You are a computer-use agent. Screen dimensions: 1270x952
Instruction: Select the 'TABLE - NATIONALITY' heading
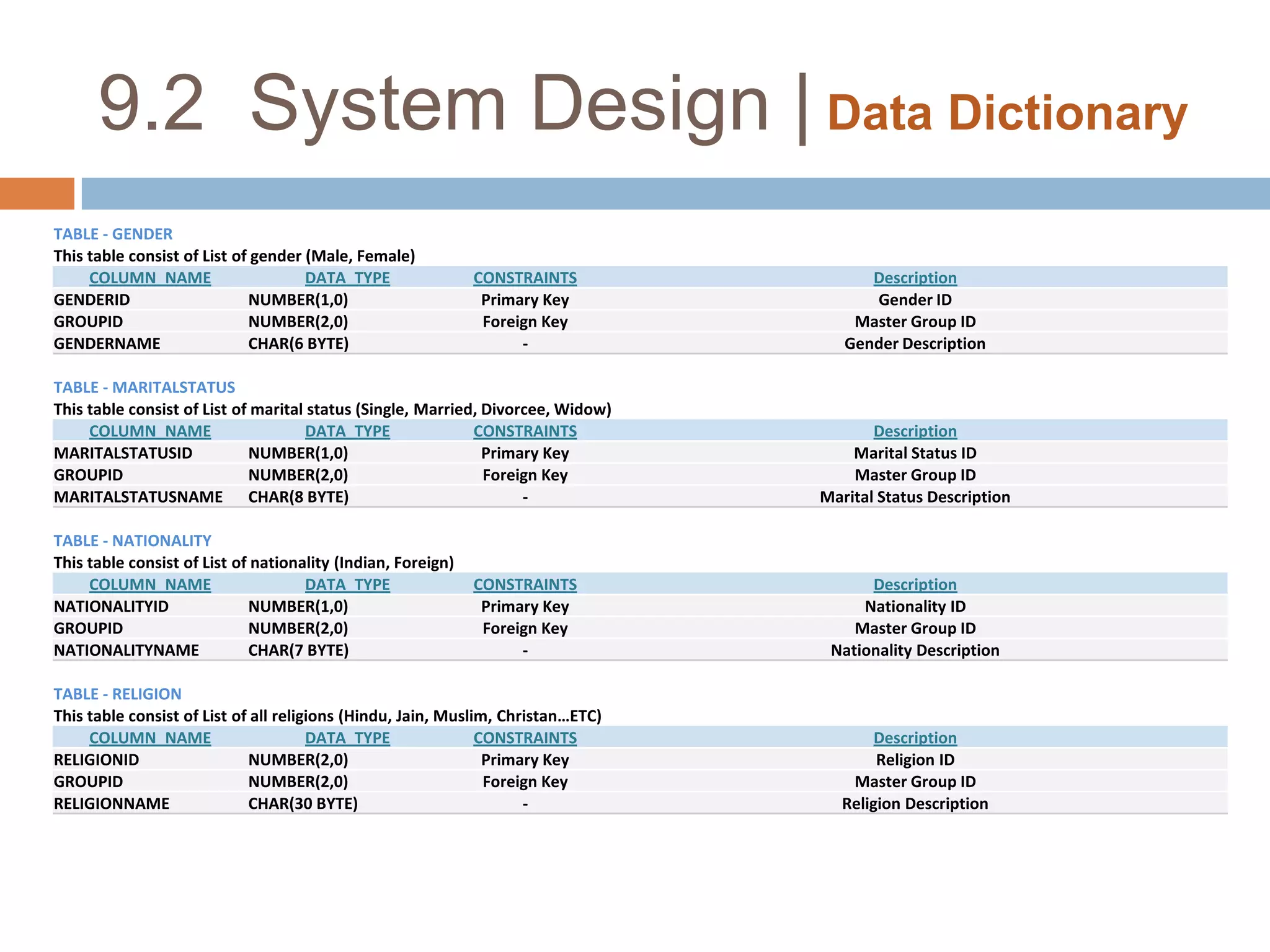tap(132, 540)
